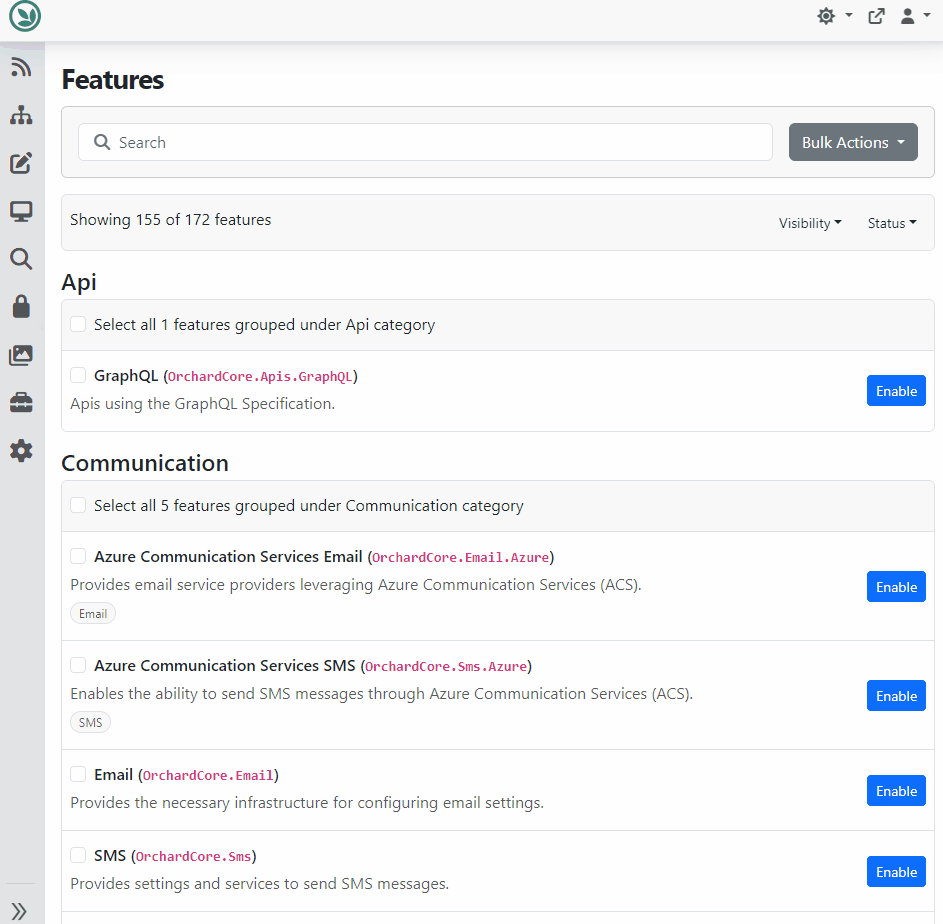Click the Apis using the GraphQL Specification description
The width and height of the screenshot is (943, 924).
(x=203, y=404)
